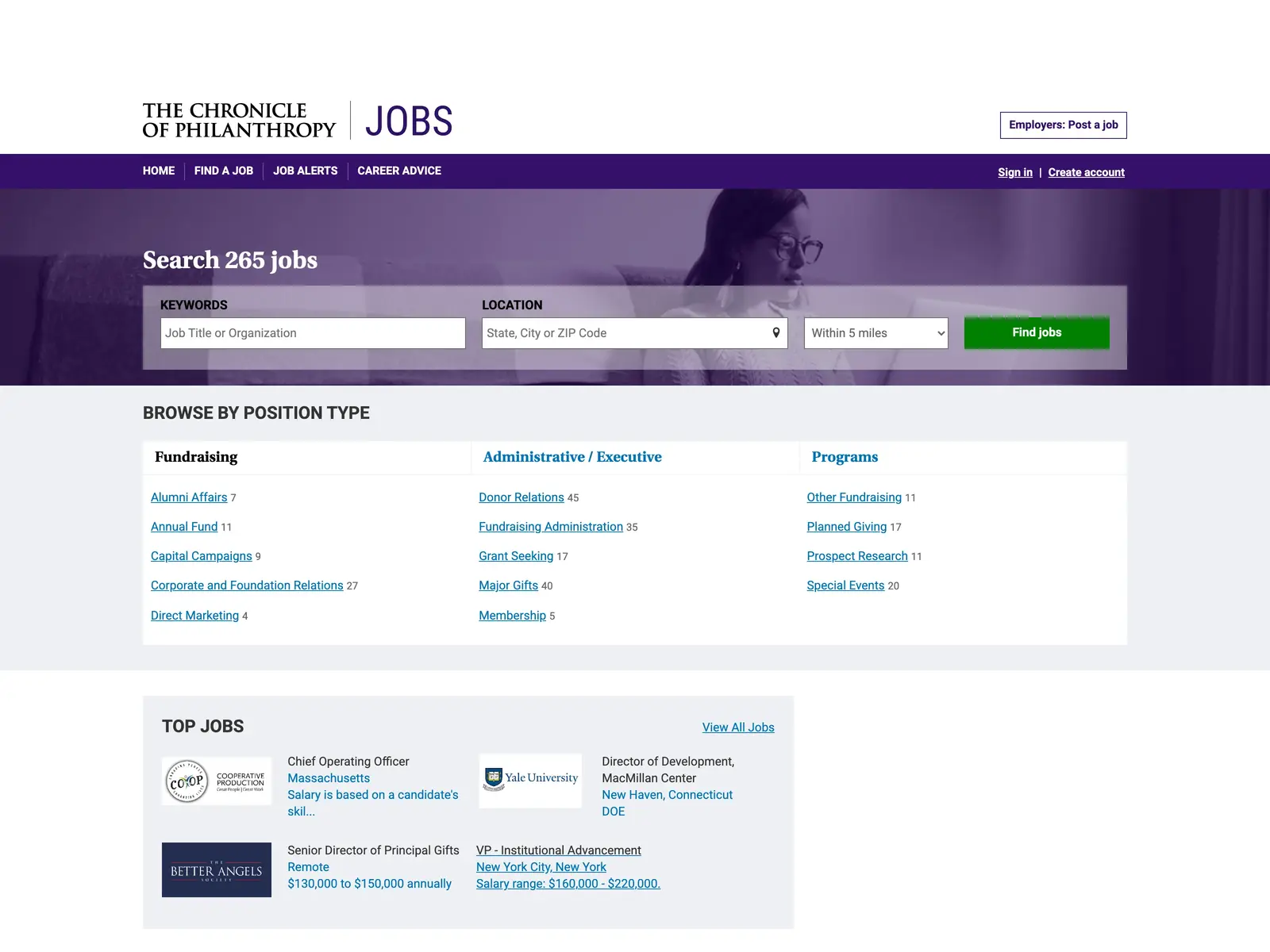Open Other Fundraising category
The image size is (1270, 952).
click(x=854, y=497)
